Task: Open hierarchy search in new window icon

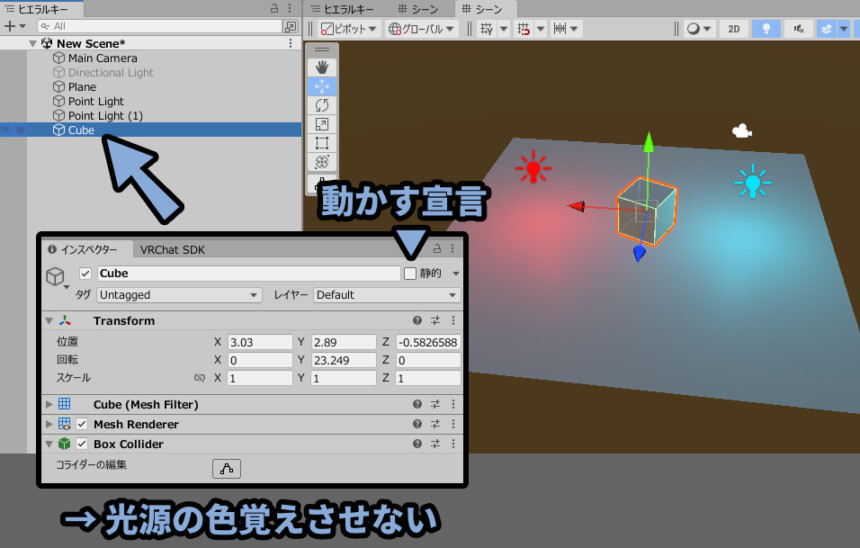Action: click(290, 26)
